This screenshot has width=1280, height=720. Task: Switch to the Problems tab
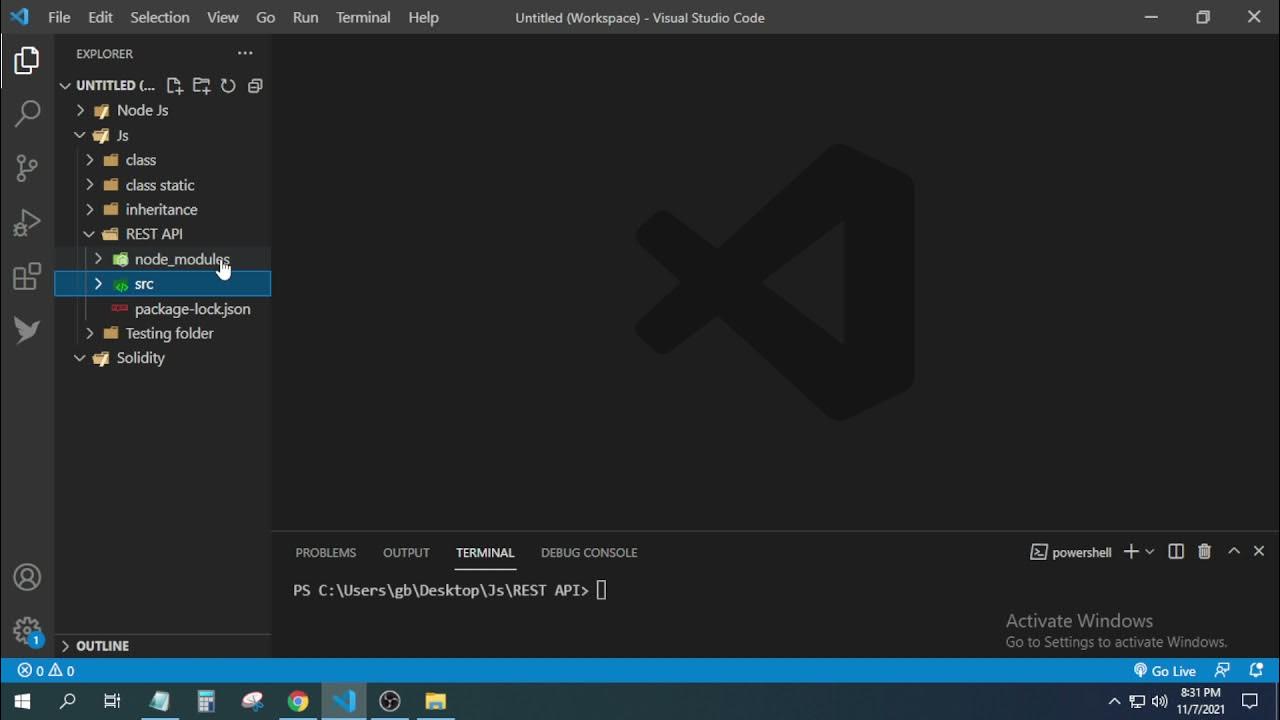pos(325,552)
